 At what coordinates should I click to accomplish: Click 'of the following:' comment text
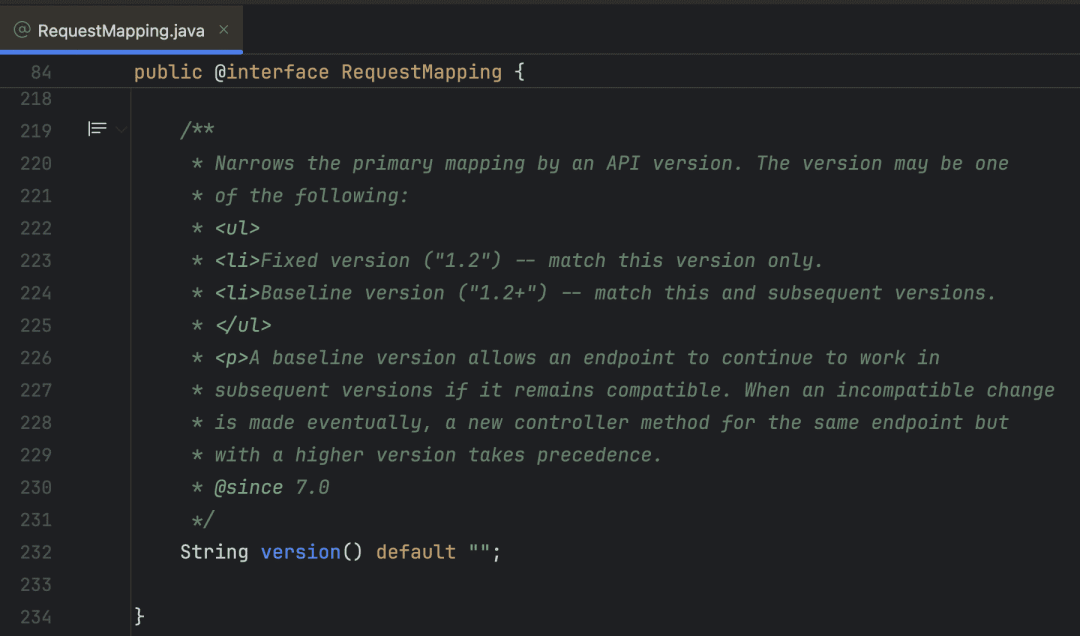tap(311, 196)
